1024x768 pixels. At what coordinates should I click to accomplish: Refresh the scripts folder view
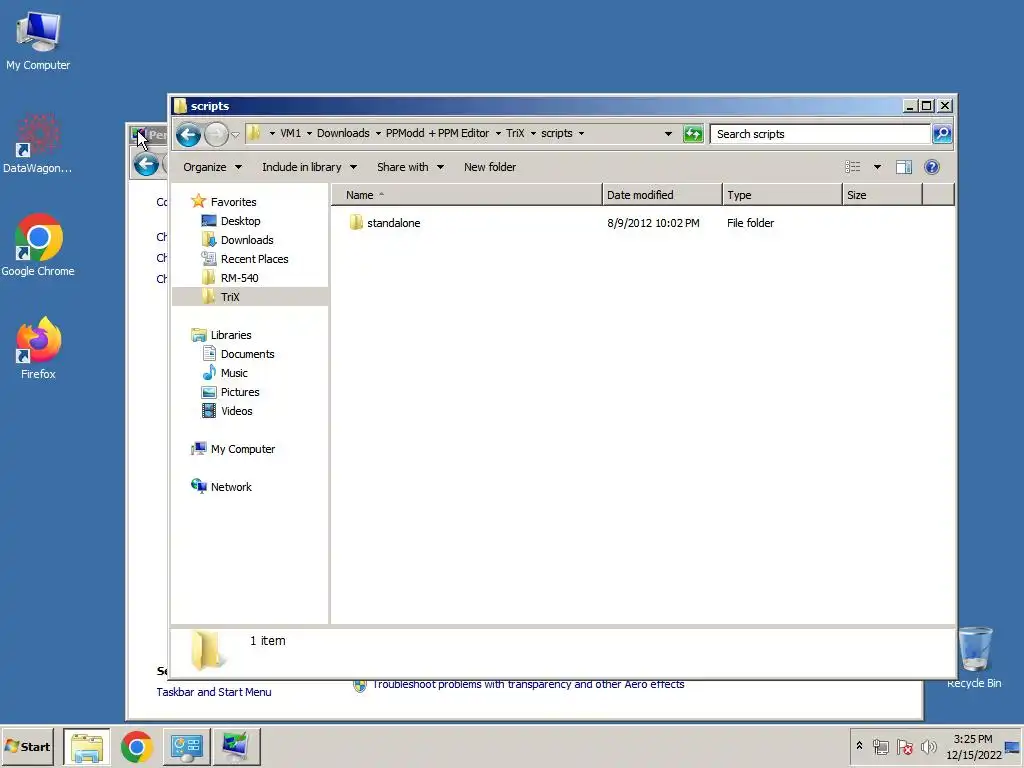tap(693, 134)
